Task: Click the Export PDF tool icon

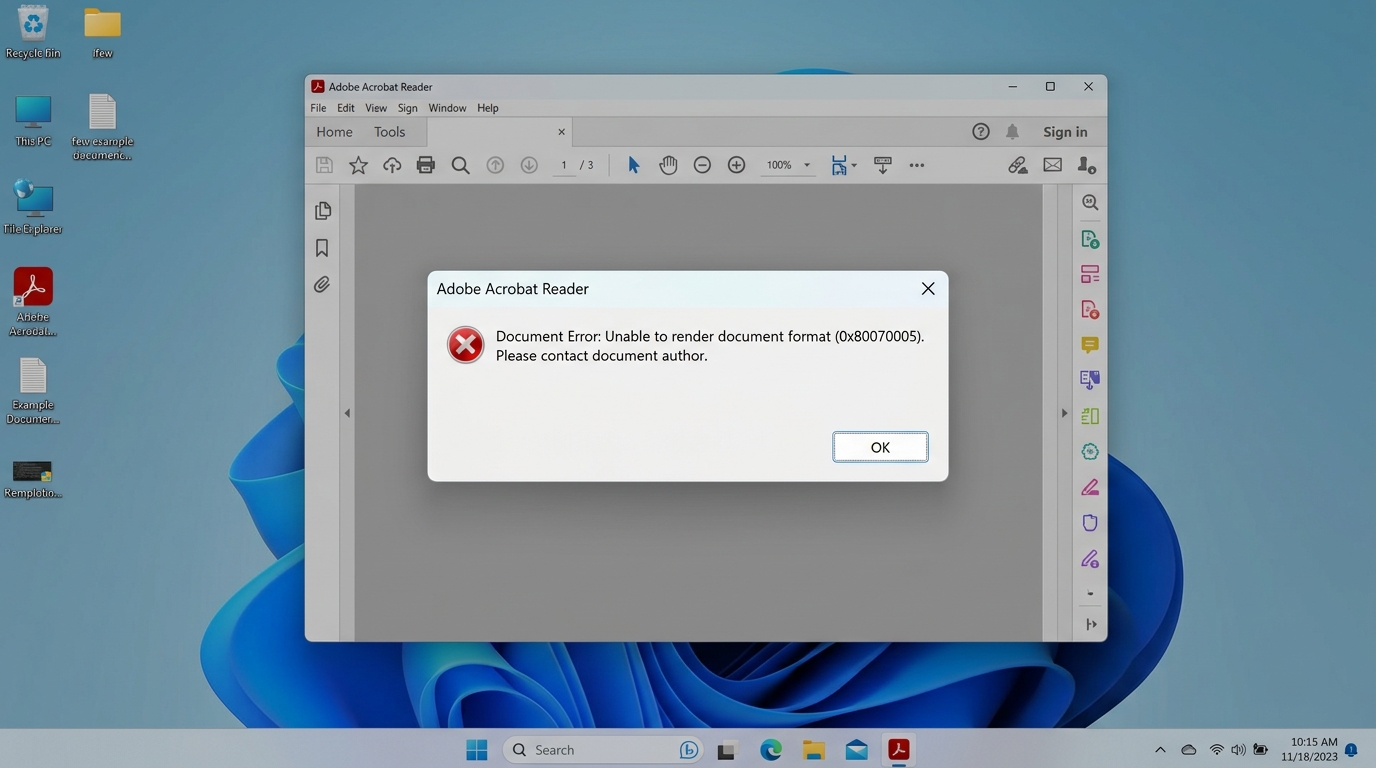Action: (x=1090, y=239)
